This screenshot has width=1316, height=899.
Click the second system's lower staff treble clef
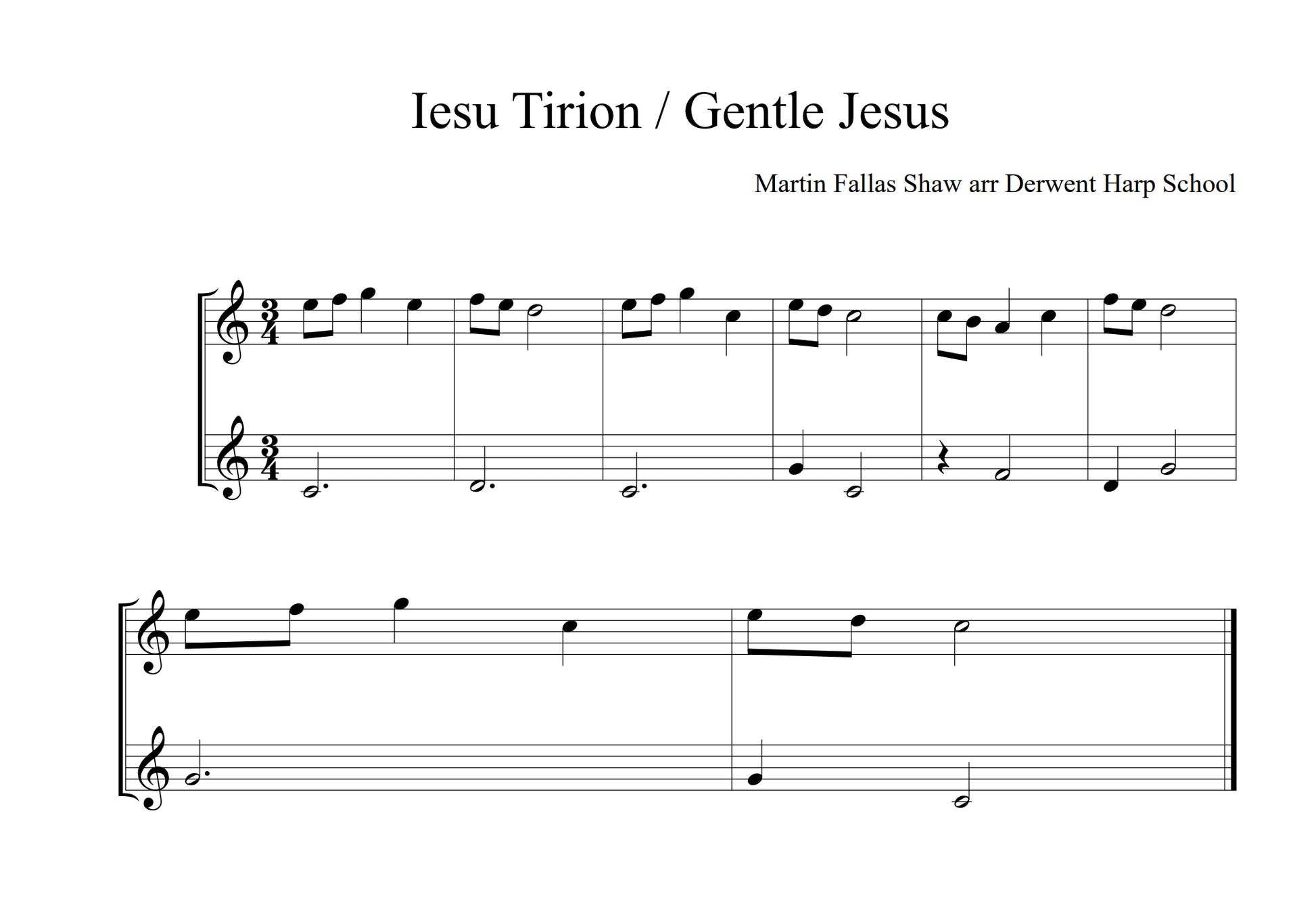(152, 769)
